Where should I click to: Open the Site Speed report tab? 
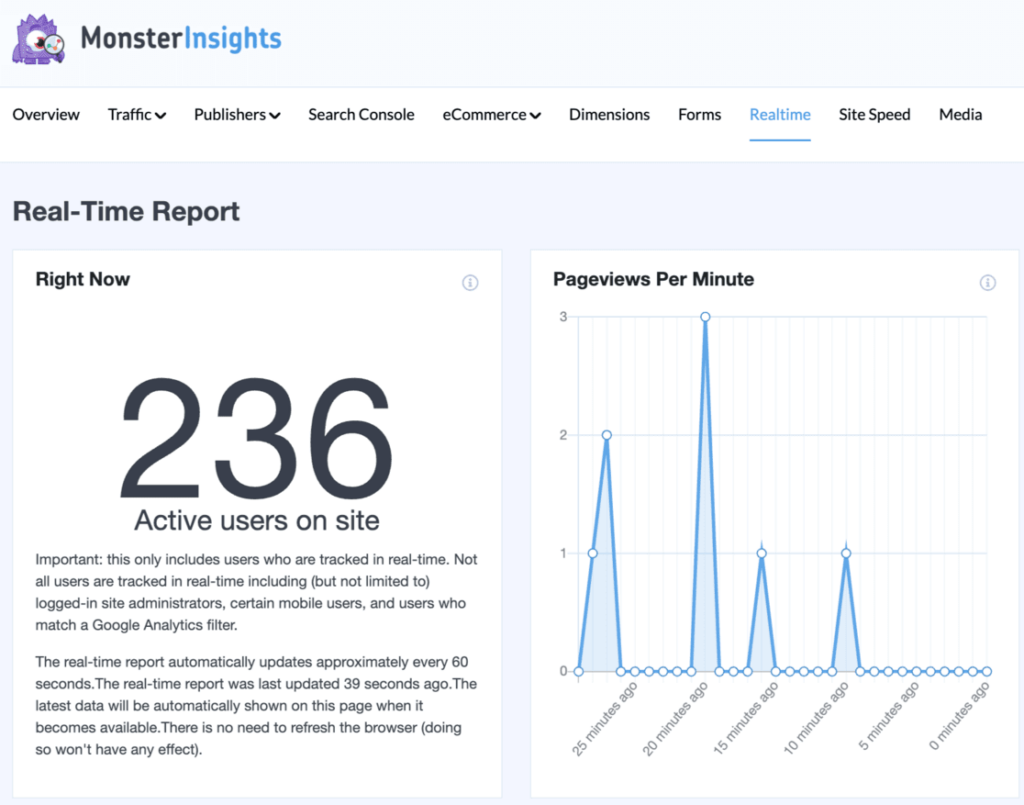(x=874, y=115)
